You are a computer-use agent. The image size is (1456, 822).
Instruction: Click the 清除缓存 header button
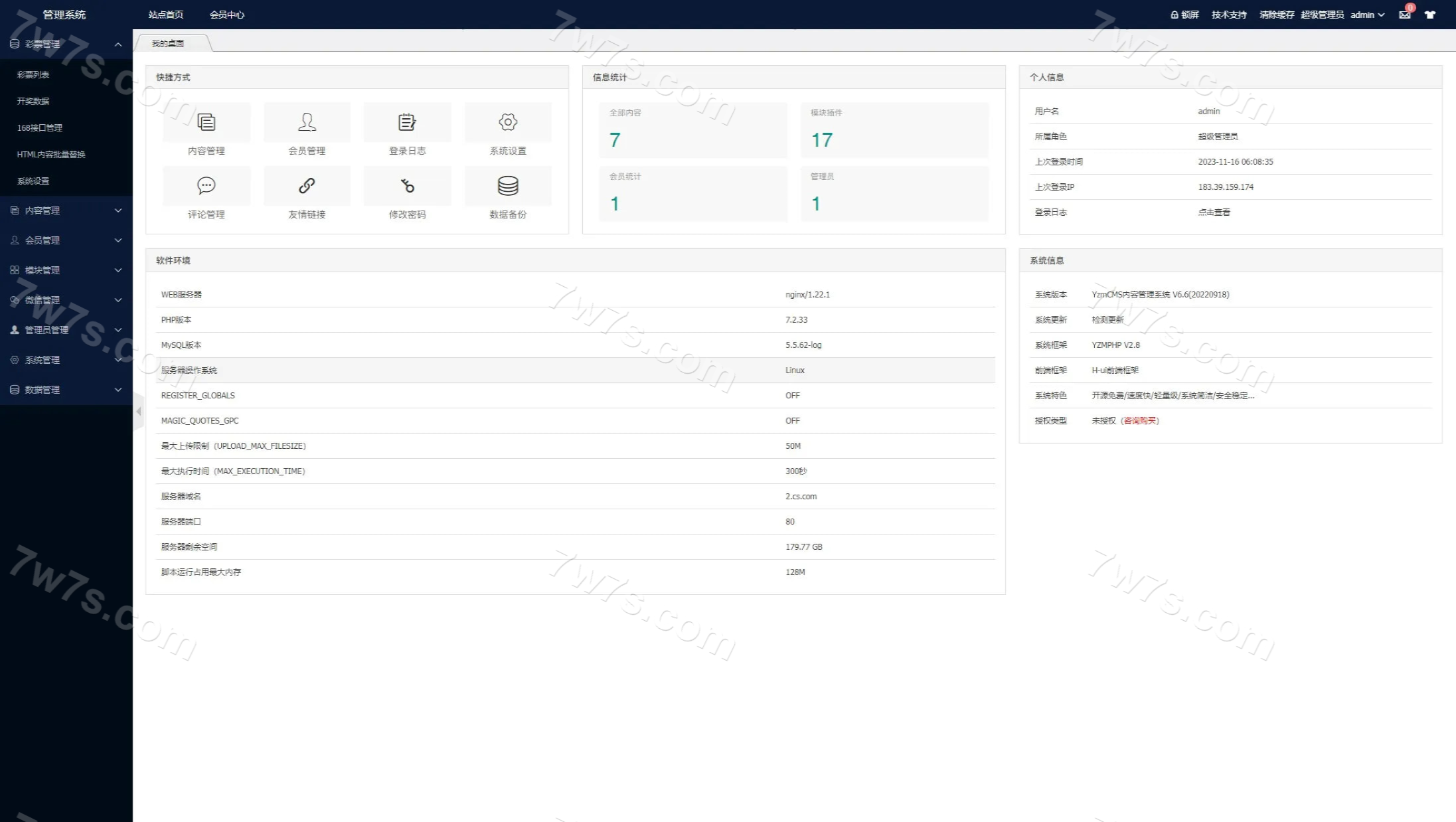(x=1276, y=15)
